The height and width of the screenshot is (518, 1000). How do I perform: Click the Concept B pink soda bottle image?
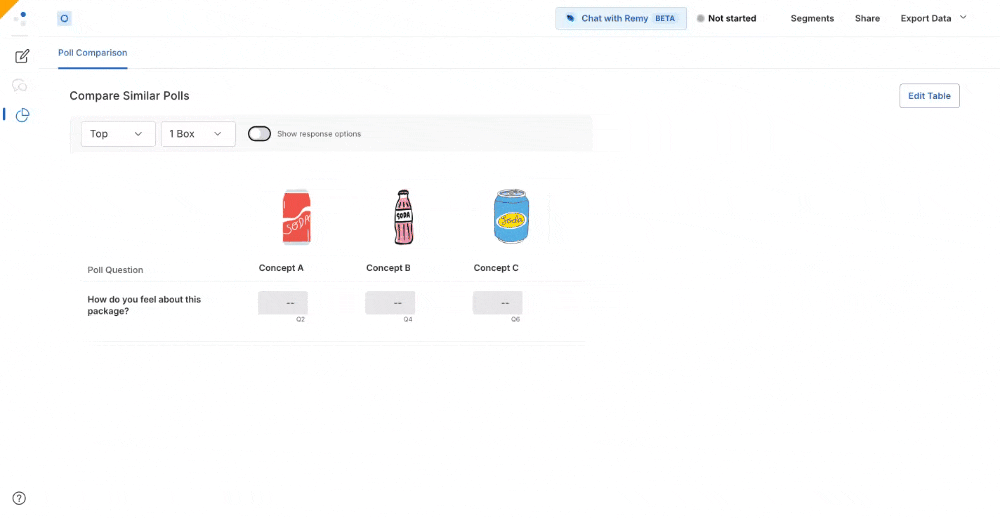(402, 217)
